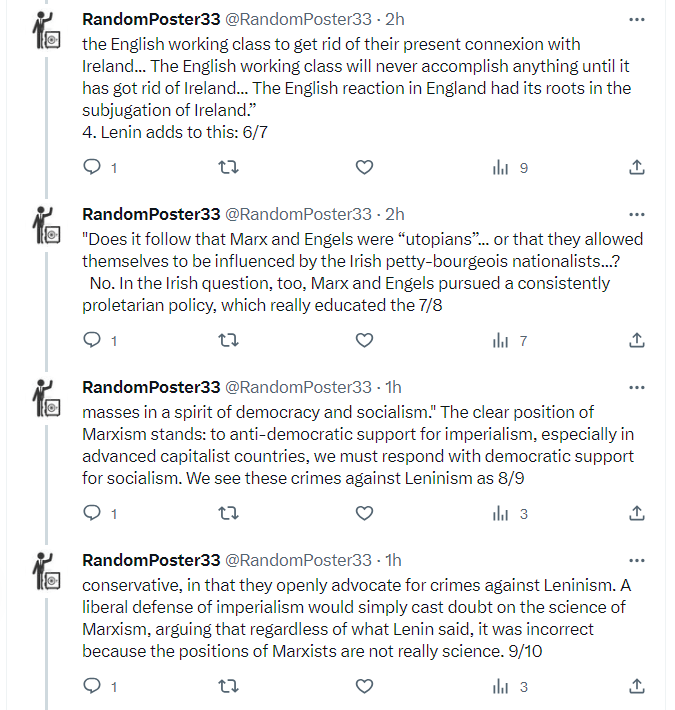The height and width of the screenshot is (710, 675).
Task: Like the tweet ending in 8/9
Action: coord(365,513)
